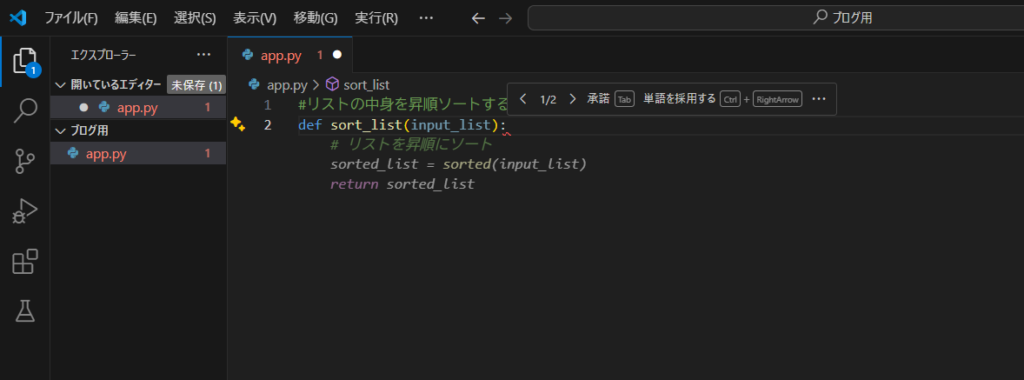
Task: Open the ファイル(F) menu
Action: click(71, 18)
